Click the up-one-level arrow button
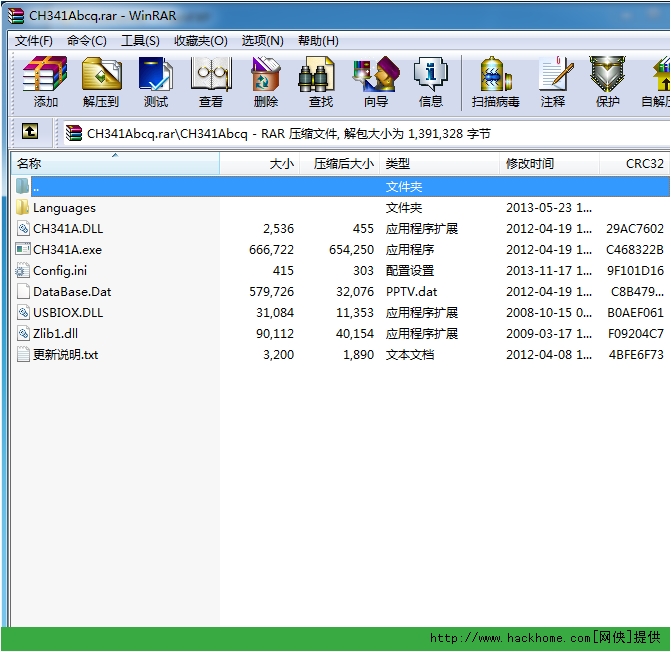The image size is (671, 652). click(x=30, y=131)
